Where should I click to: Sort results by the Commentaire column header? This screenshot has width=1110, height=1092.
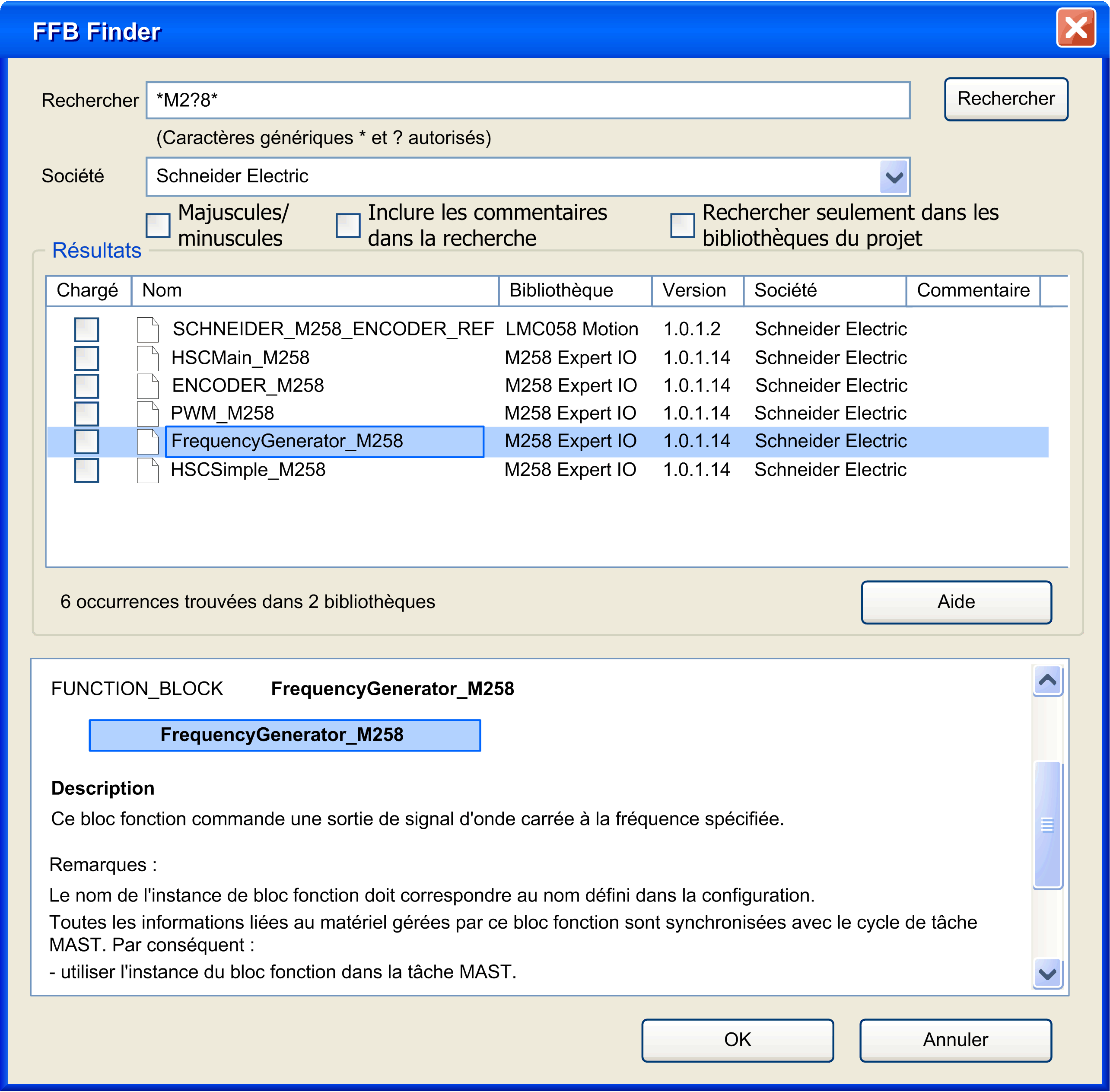pos(973,290)
